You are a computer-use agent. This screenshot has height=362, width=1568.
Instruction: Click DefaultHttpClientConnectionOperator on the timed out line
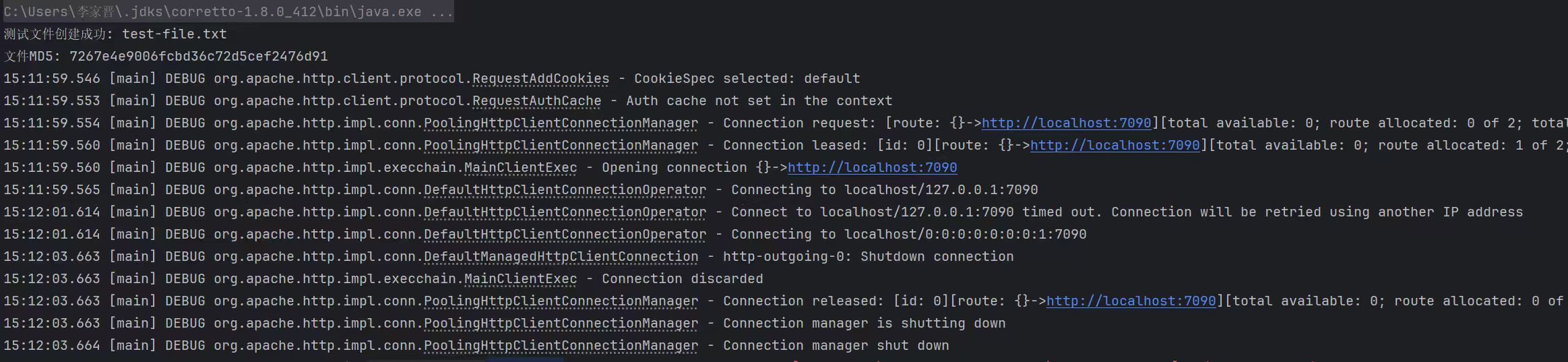pos(565,212)
